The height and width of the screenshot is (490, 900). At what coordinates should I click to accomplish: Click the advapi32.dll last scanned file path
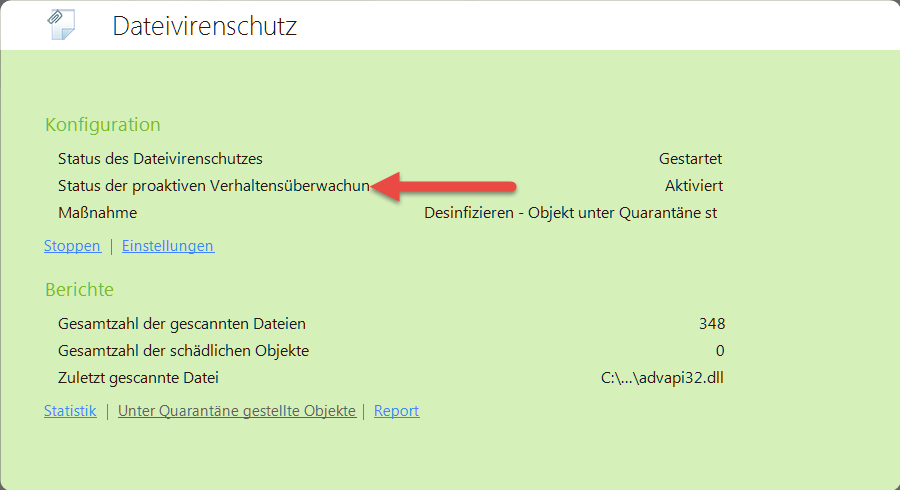(662, 378)
